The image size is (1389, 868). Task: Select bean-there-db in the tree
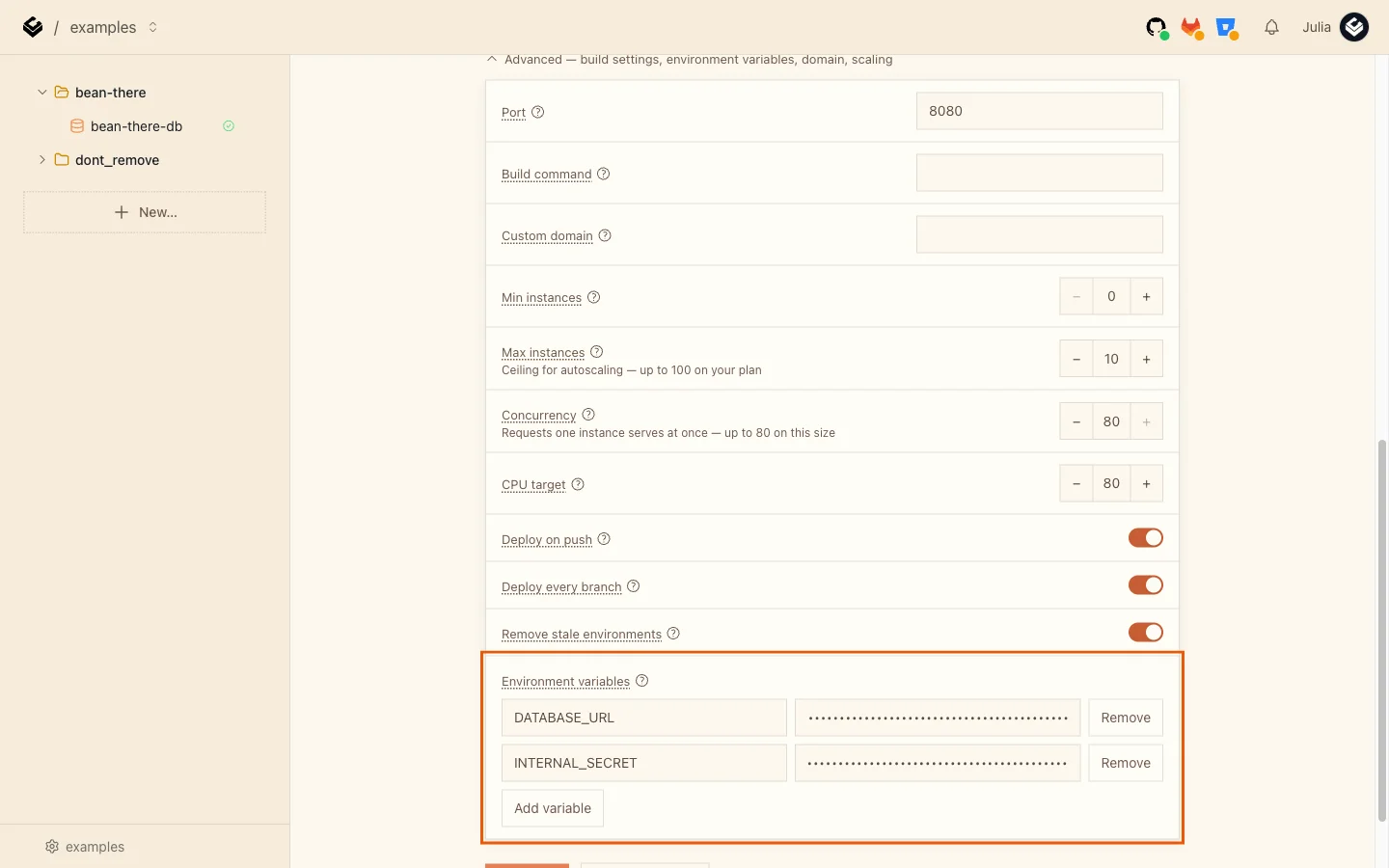(x=137, y=126)
